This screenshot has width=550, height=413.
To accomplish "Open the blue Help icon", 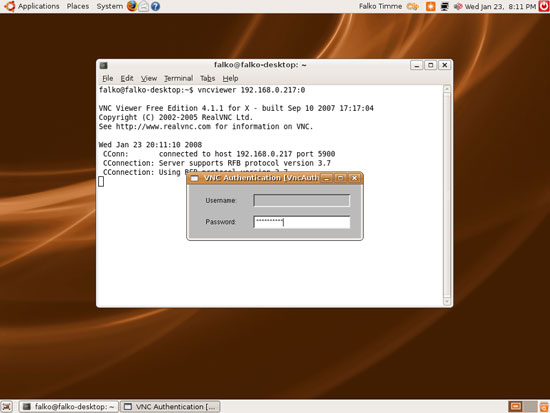I will (155, 6).
